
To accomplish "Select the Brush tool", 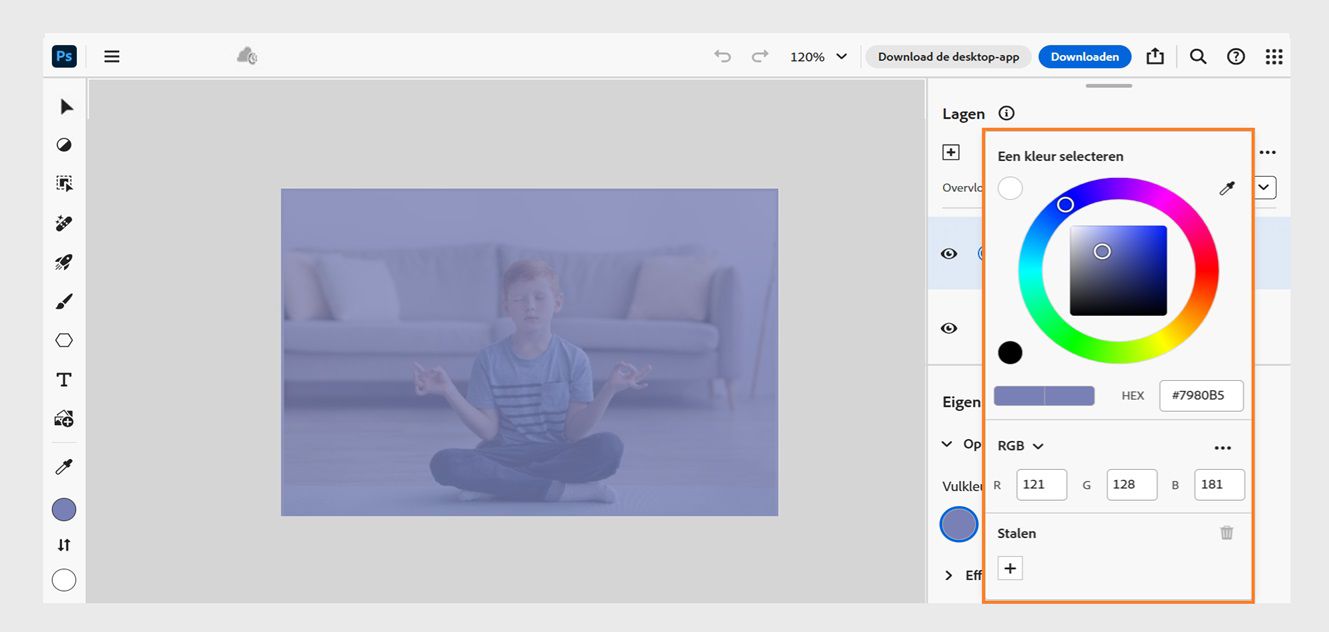I will click(x=64, y=301).
